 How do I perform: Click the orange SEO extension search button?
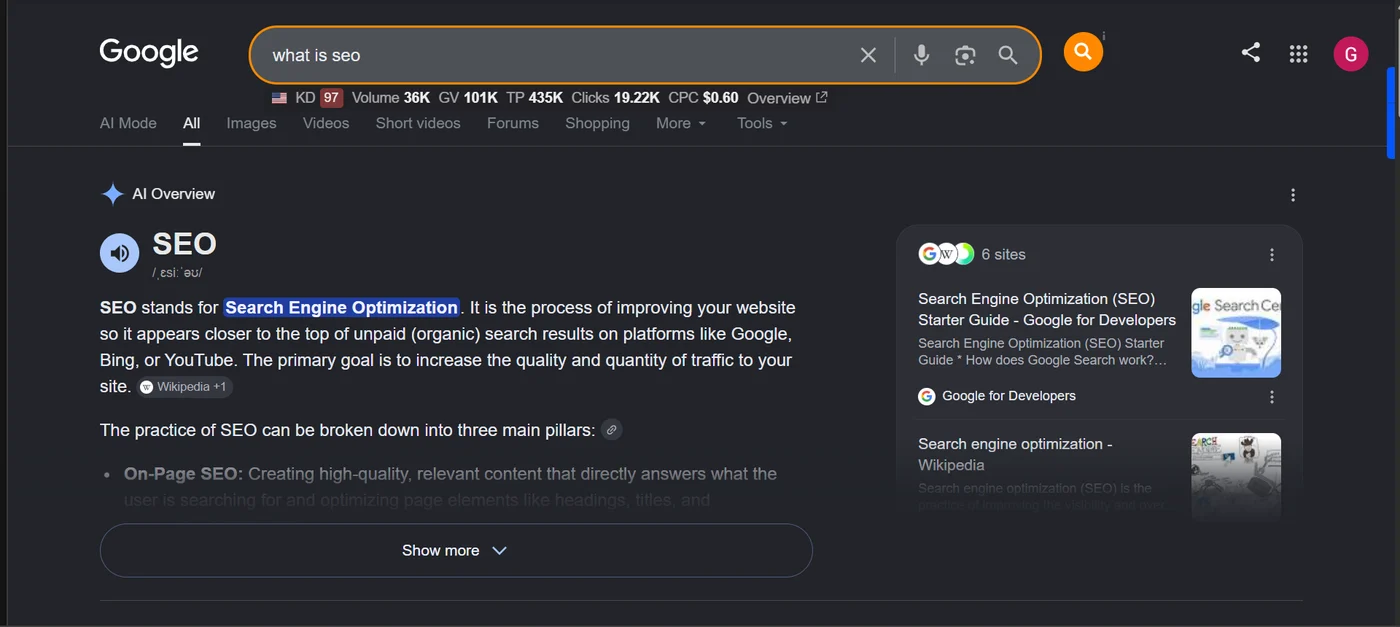[1083, 51]
